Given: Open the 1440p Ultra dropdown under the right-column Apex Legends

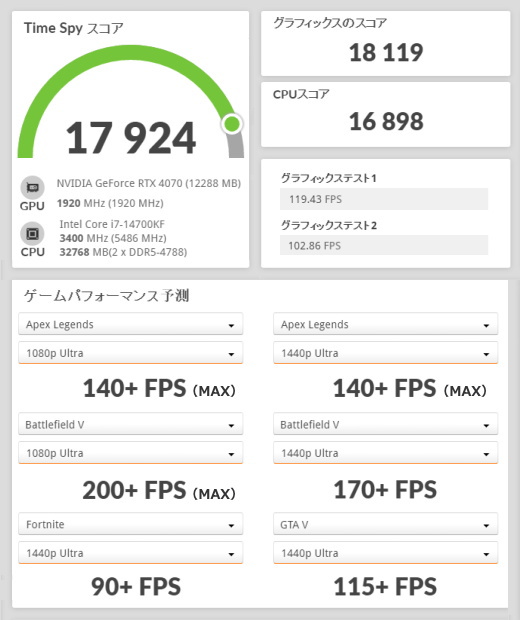Looking at the screenshot, I should tap(386, 353).
